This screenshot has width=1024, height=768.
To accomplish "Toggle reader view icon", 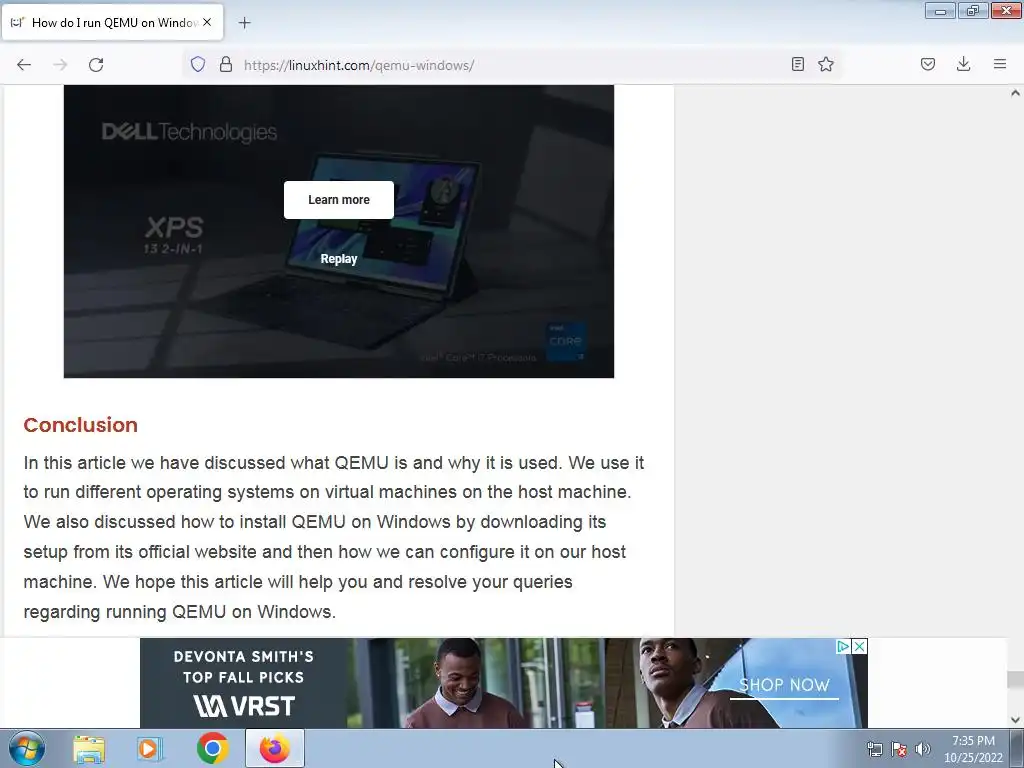I will tap(797, 64).
